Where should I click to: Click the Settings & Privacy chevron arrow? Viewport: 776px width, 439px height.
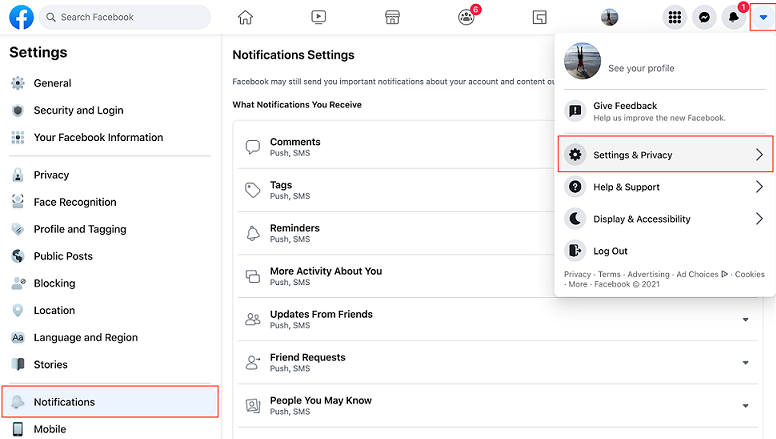point(759,154)
